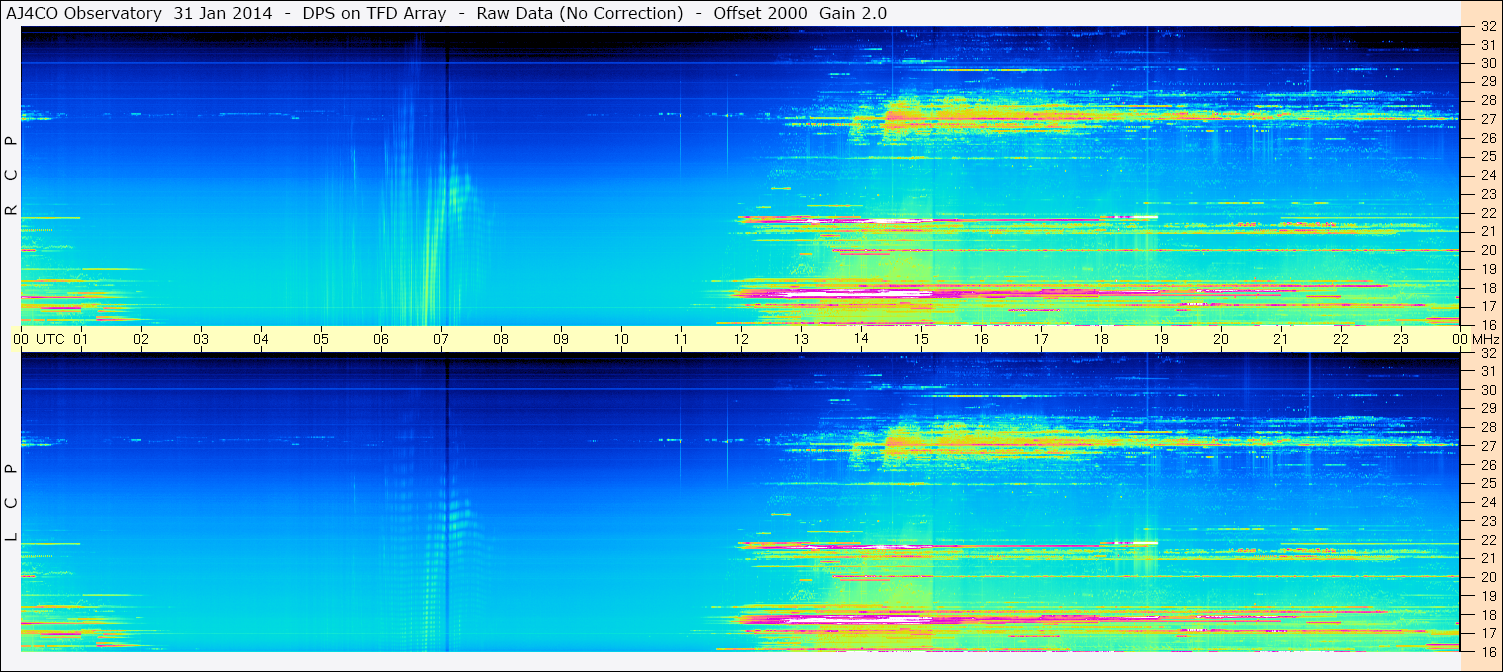Click the AJ4CO Observatory title text
Image resolution: width=1503 pixels, height=672 pixels.
pos(84,13)
